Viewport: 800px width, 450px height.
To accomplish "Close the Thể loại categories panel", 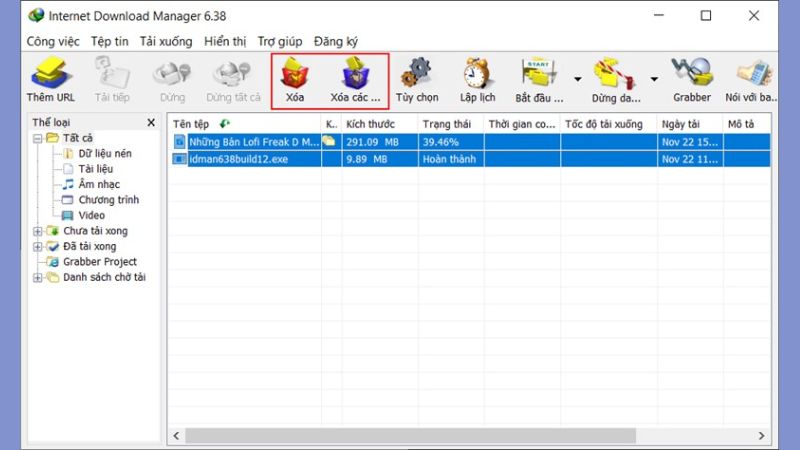I will (151, 122).
